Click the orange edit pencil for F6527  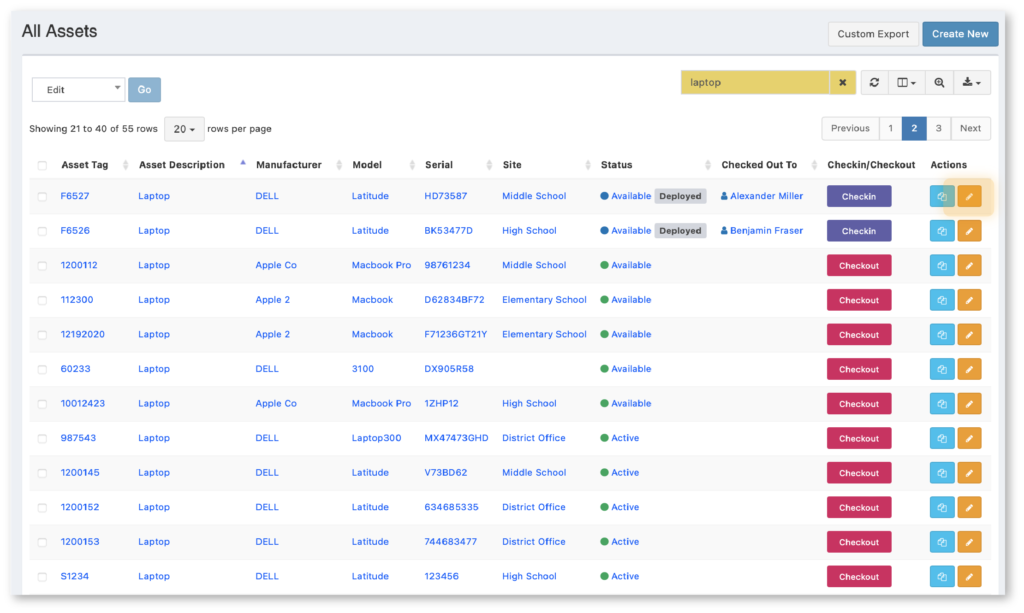(x=969, y=196)
